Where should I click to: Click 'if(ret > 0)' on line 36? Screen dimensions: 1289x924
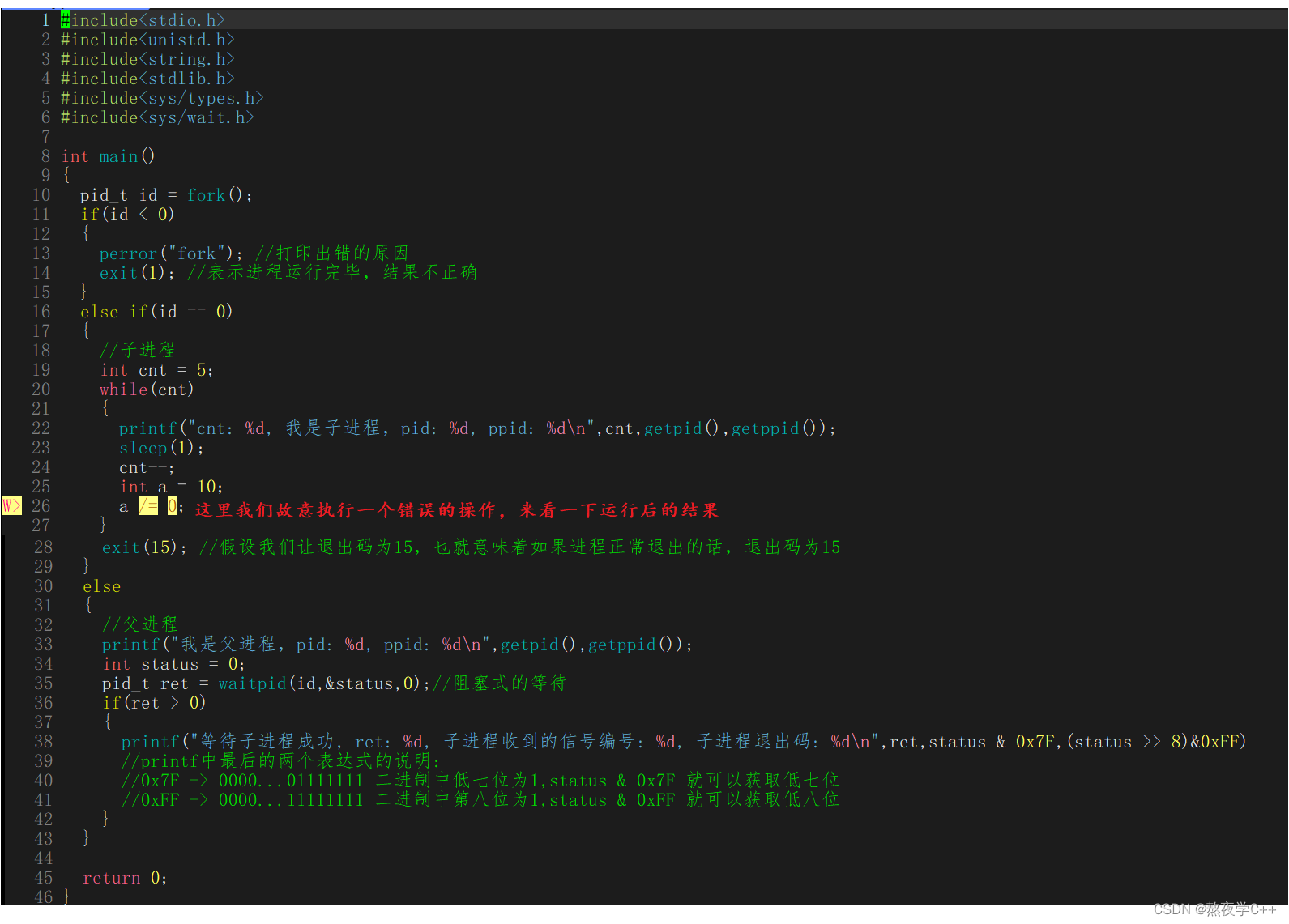coord(154,703)
